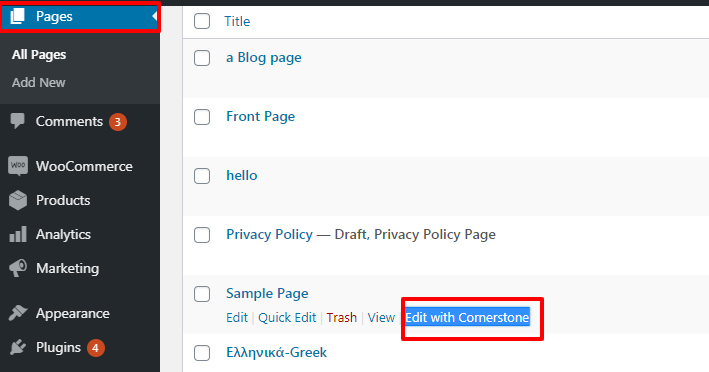Click the Pages stacked-sheets icon

[17, 16]
